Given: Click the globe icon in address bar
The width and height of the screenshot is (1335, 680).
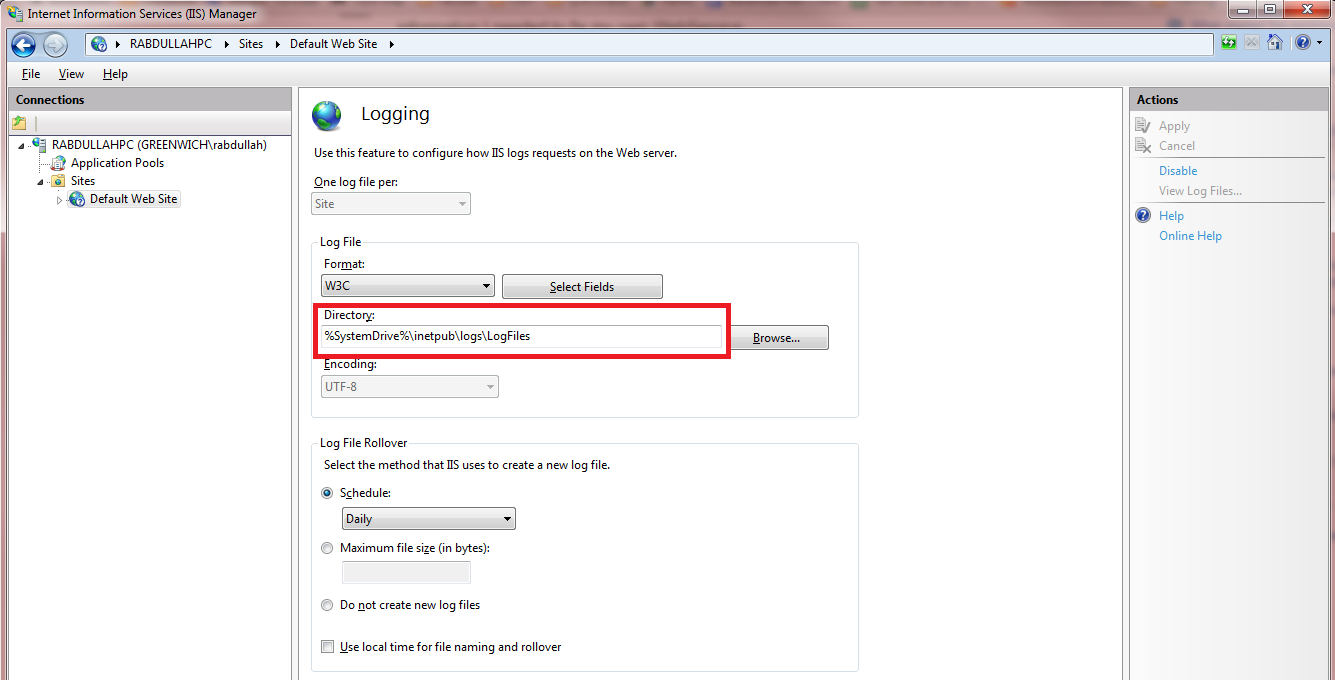Looking at the screenshot, I should [x=99, y=44].
